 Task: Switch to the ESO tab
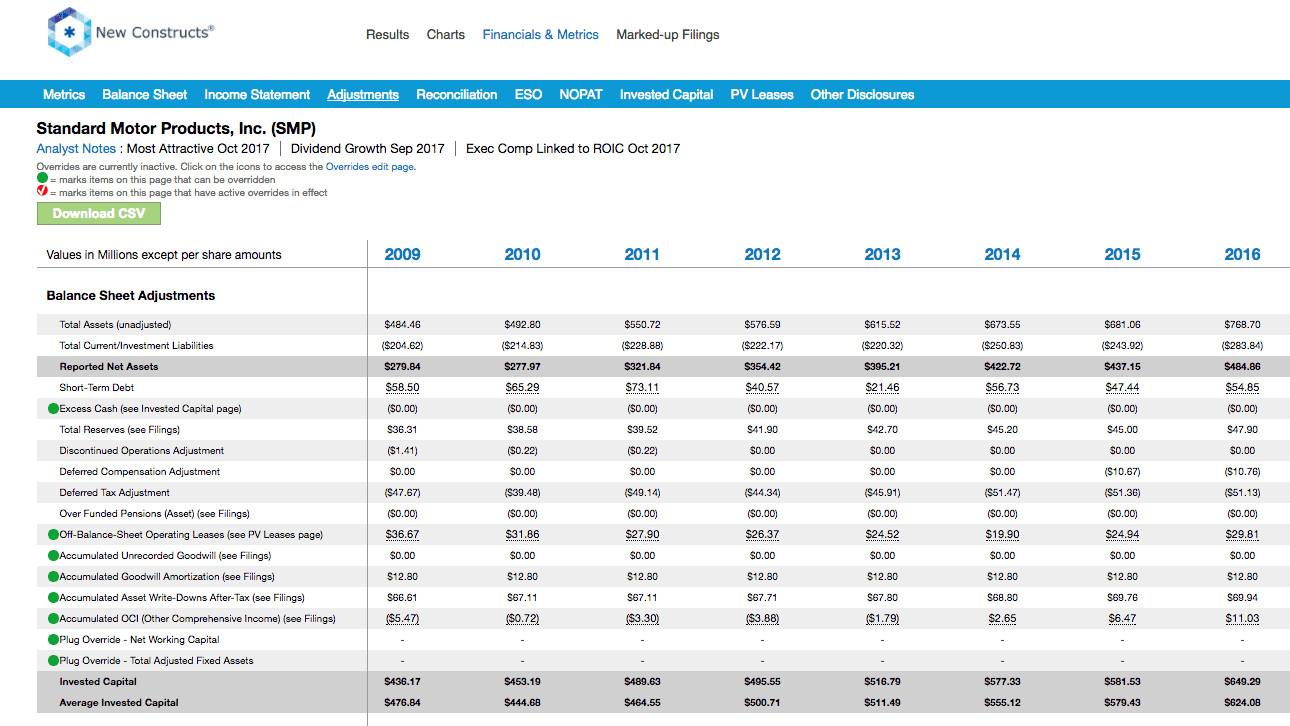528,94
